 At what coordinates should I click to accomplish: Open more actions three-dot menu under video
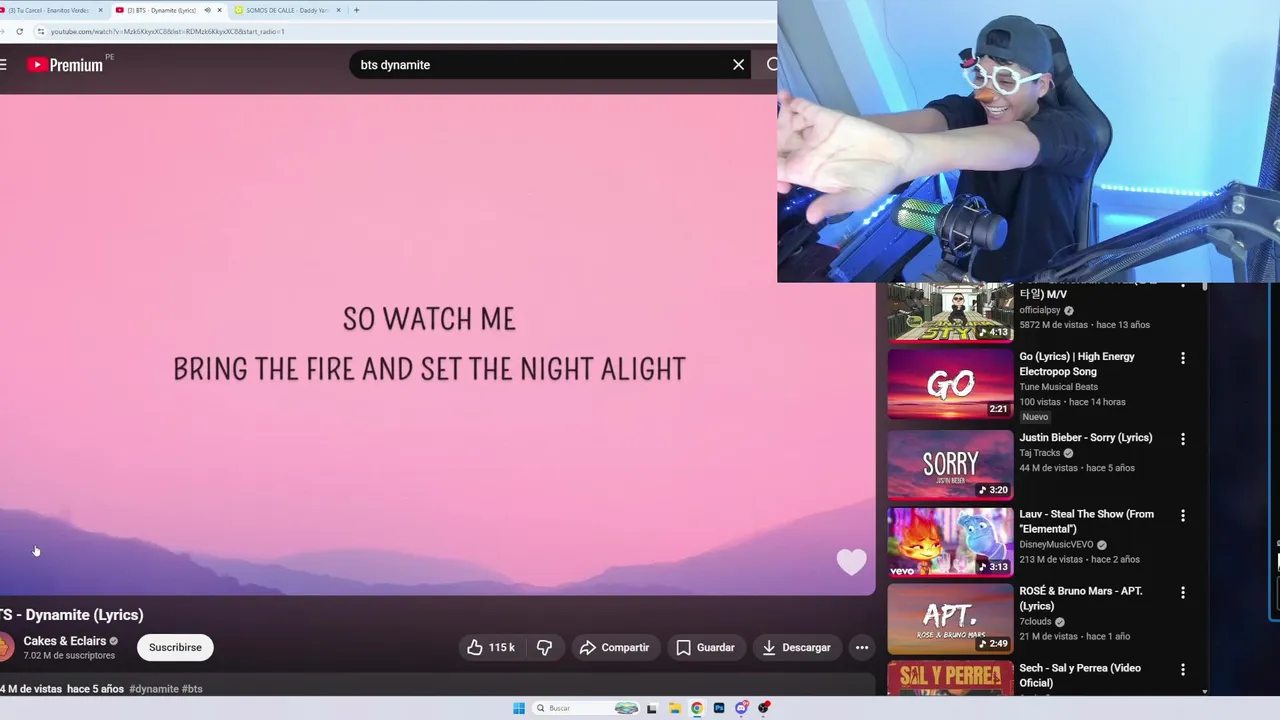pyautogui.click(x=862, y=648)
